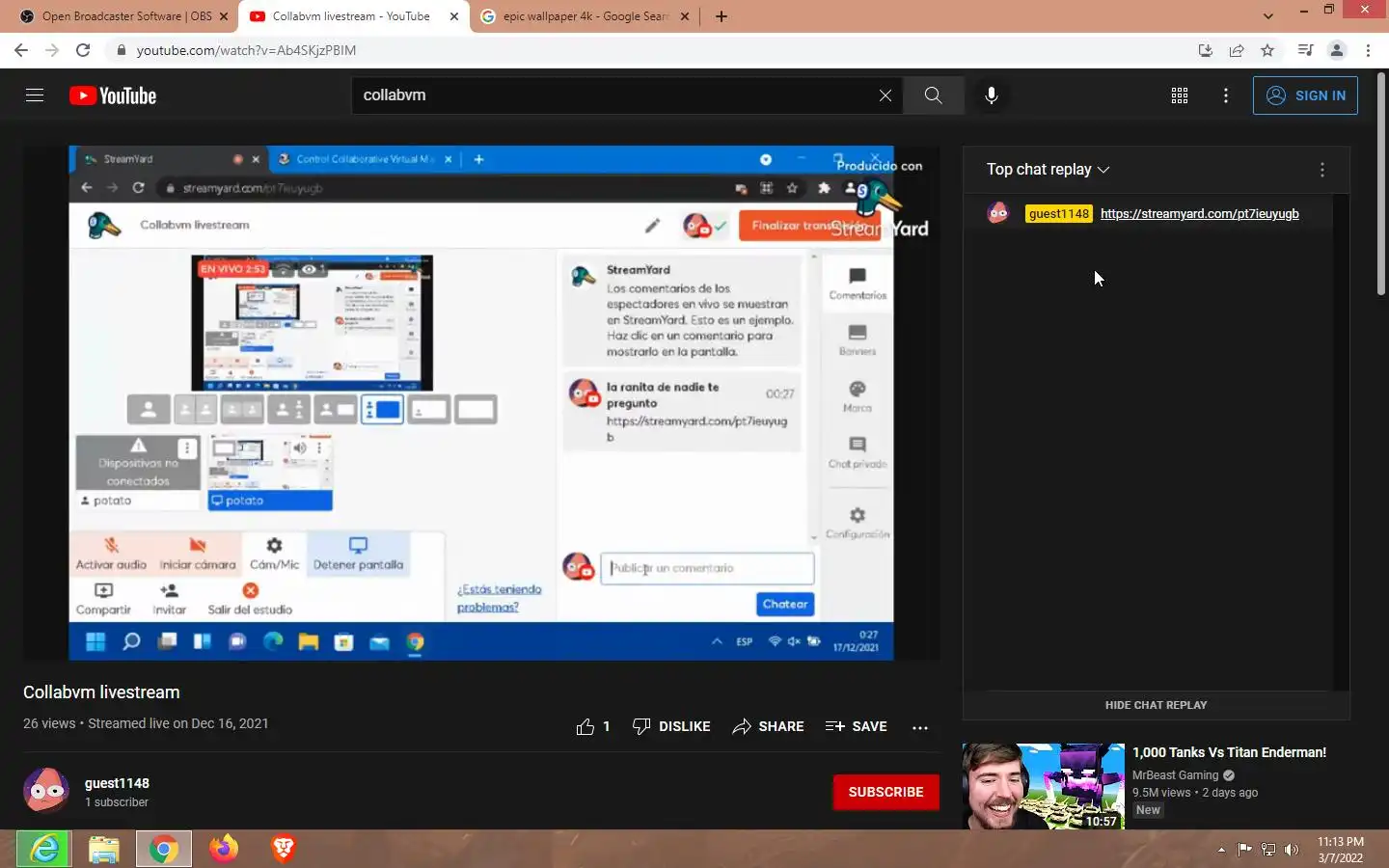Viewport: 1389px width, 868px height.
Task: Click the guest1148 channel name
Action: 117,783
